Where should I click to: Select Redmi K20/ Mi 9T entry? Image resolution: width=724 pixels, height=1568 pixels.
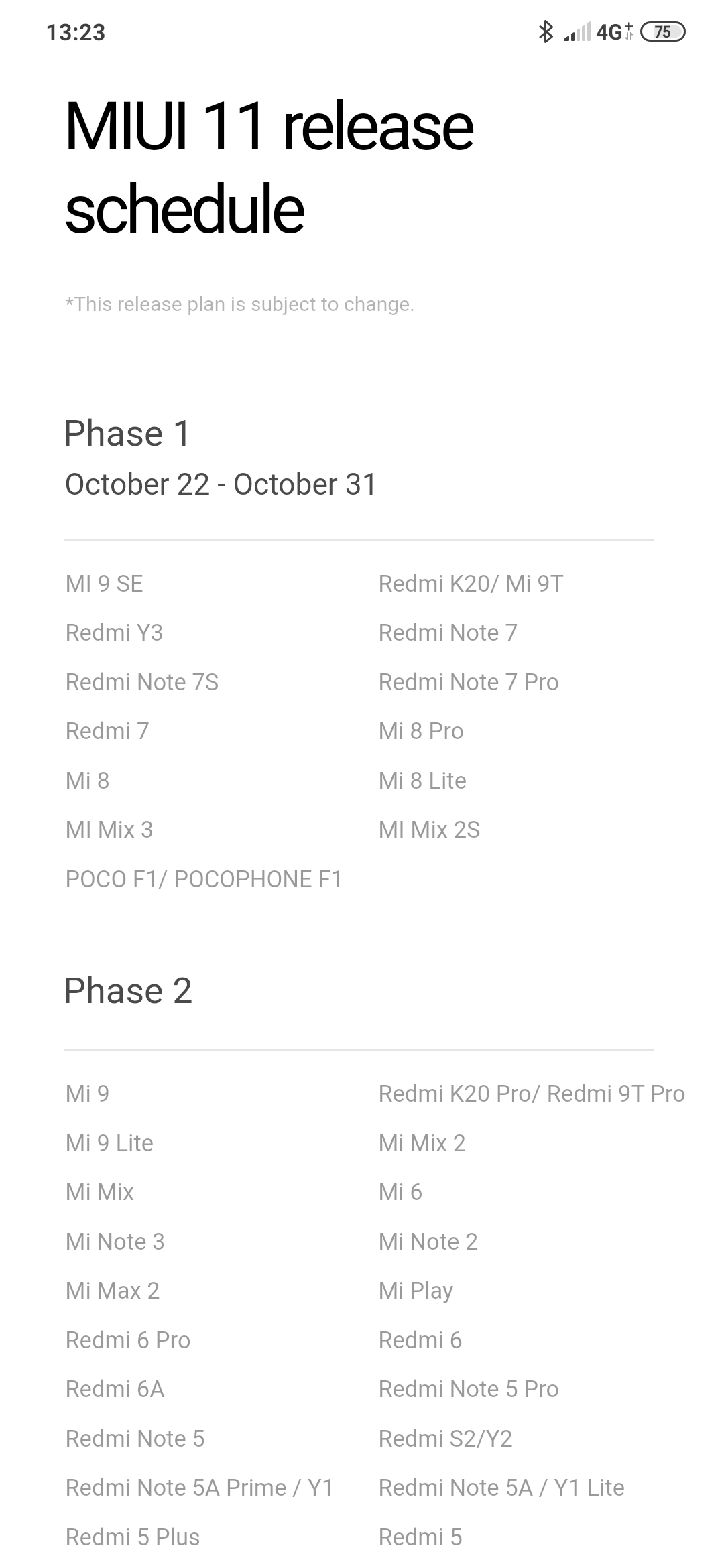(471, 584)
